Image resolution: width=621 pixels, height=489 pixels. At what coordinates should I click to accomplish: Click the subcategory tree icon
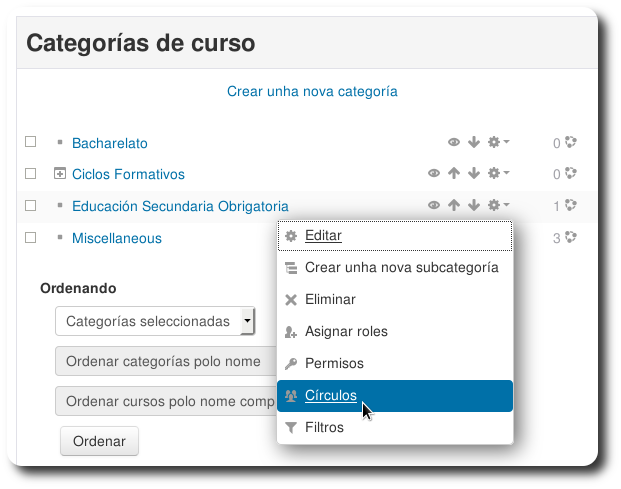point(291,268)
